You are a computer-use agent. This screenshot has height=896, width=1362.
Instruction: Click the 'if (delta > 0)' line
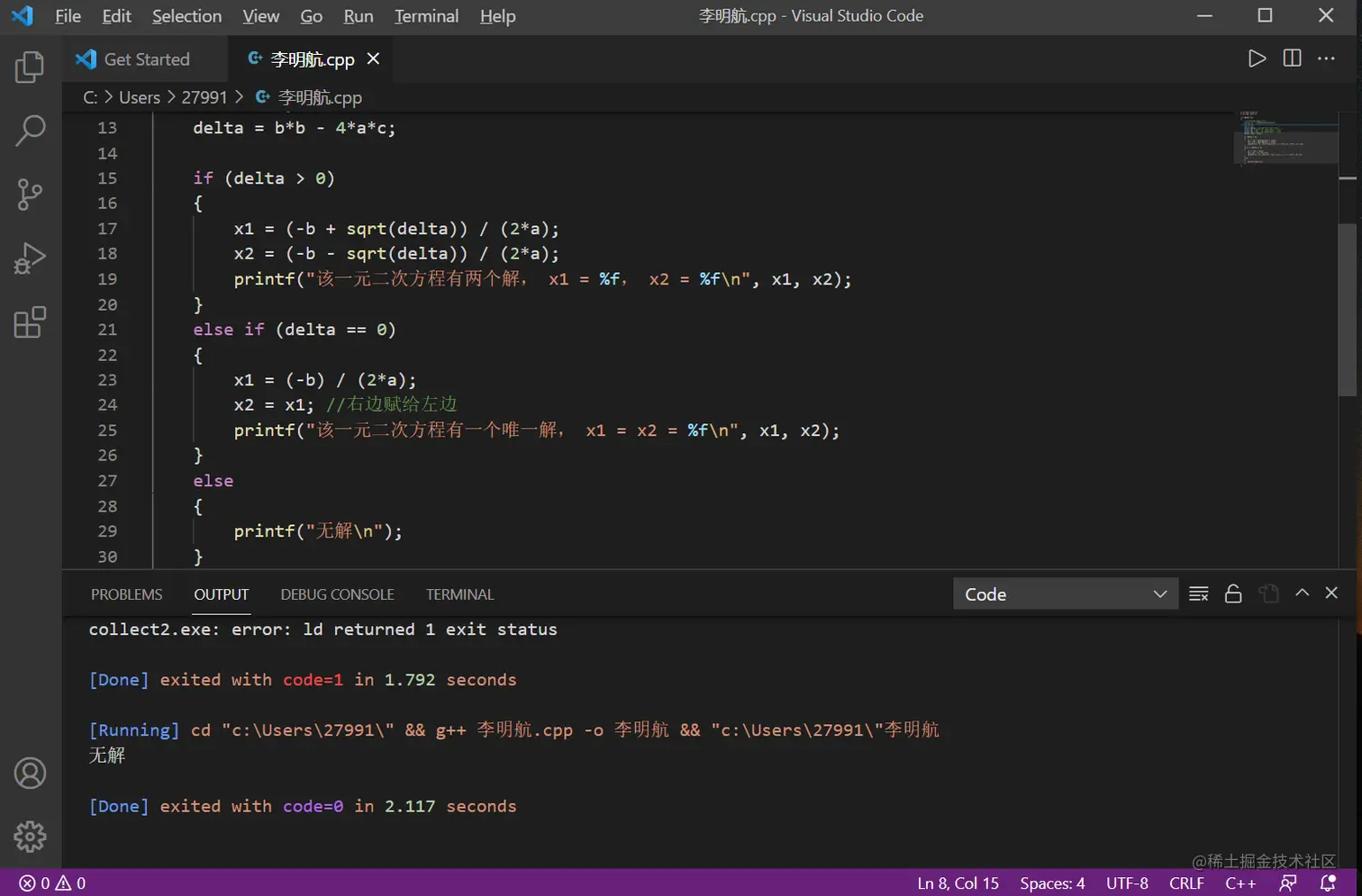[263, 178]
